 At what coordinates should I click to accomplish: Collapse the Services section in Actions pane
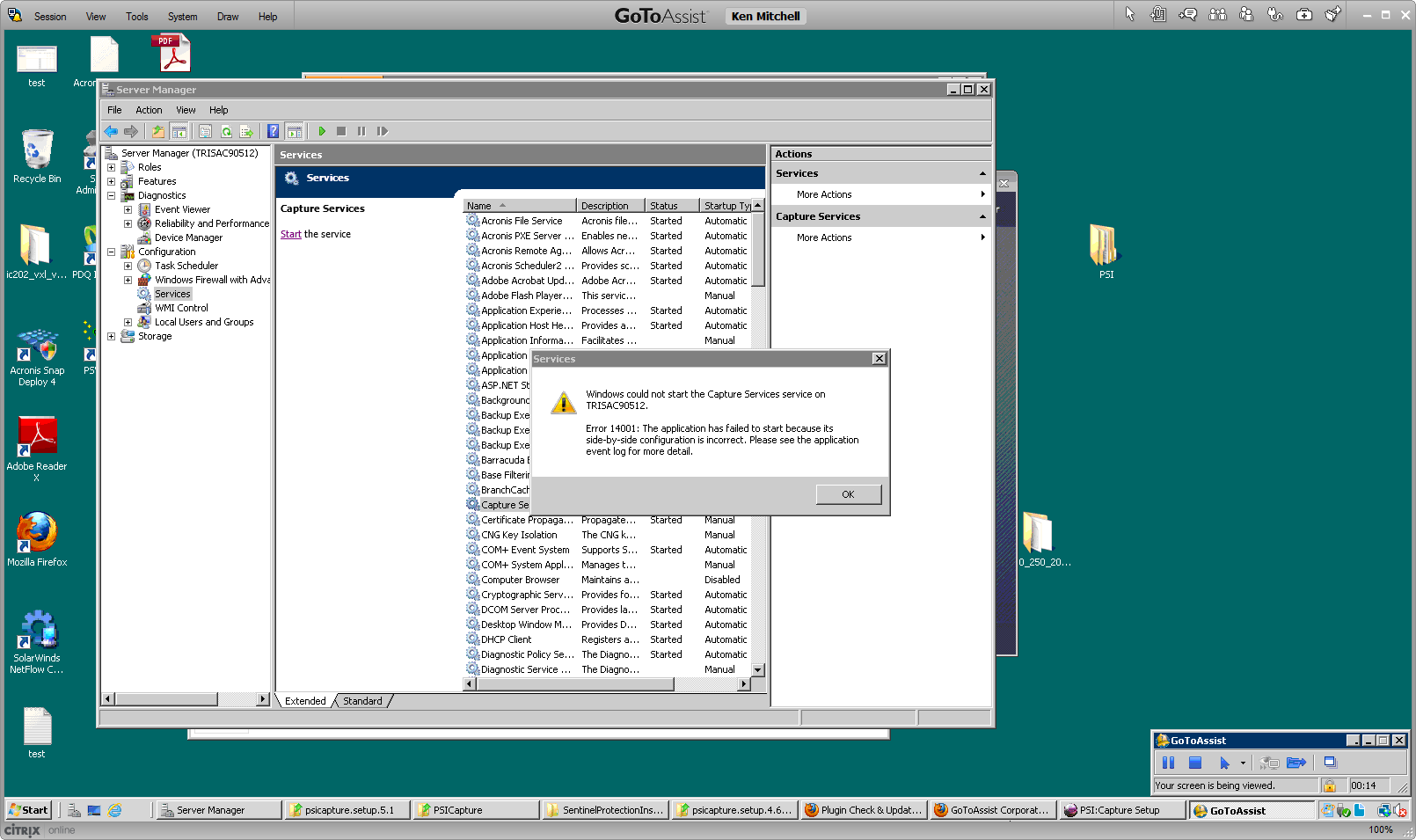(x=982, y=173)
